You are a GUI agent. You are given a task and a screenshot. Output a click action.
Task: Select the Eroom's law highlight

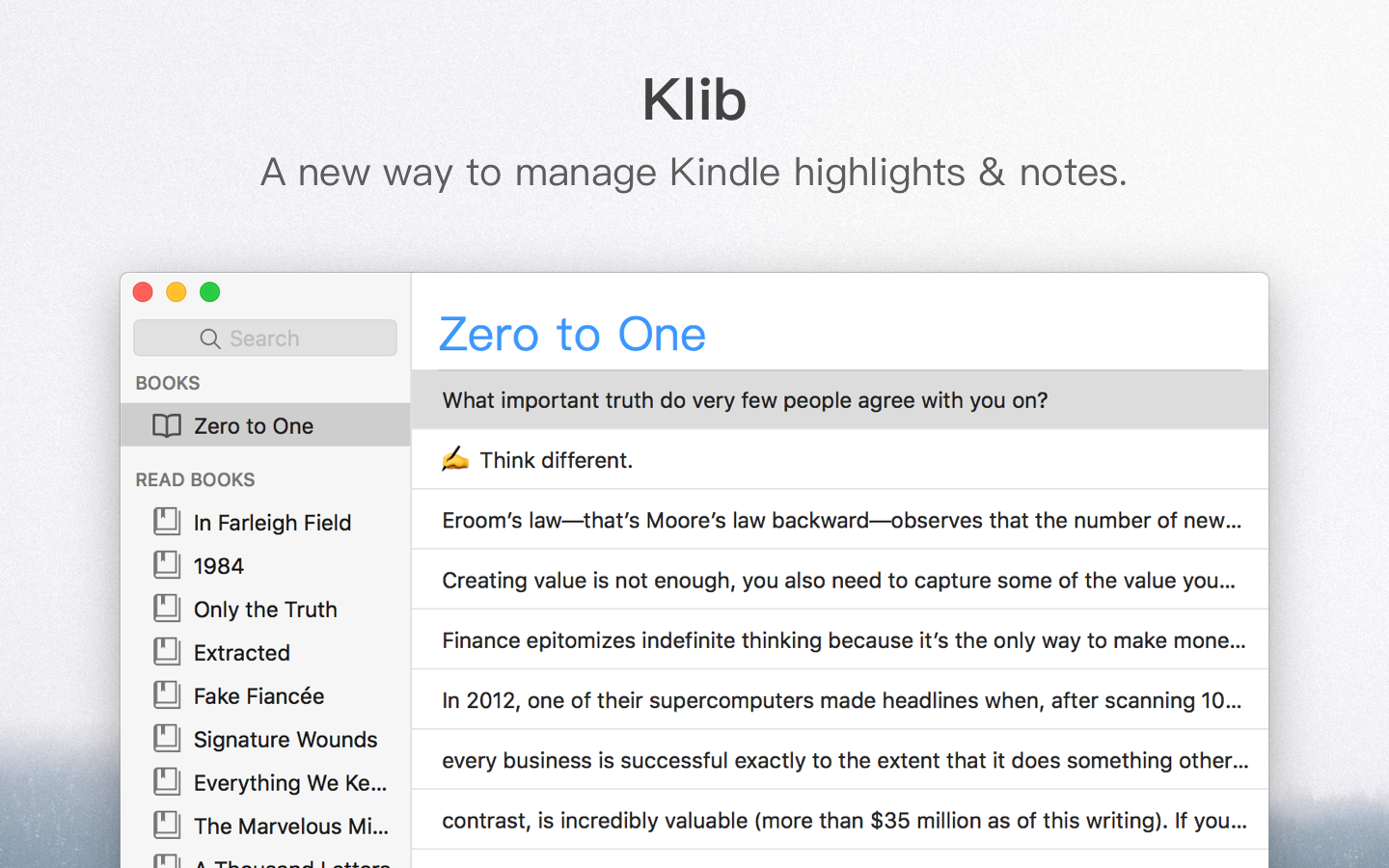(x=841, y=520)
